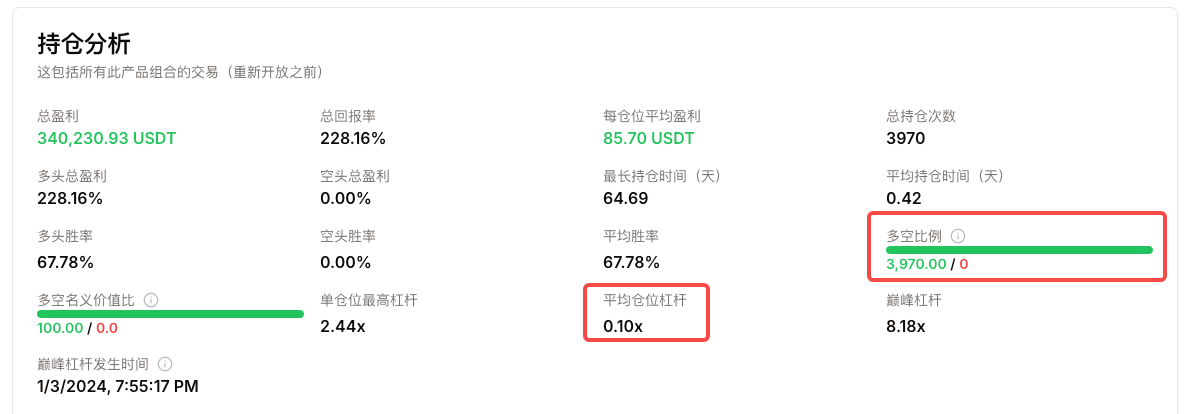Click the 最长持仓时间 value 64.69

click(x=626, y=199)
